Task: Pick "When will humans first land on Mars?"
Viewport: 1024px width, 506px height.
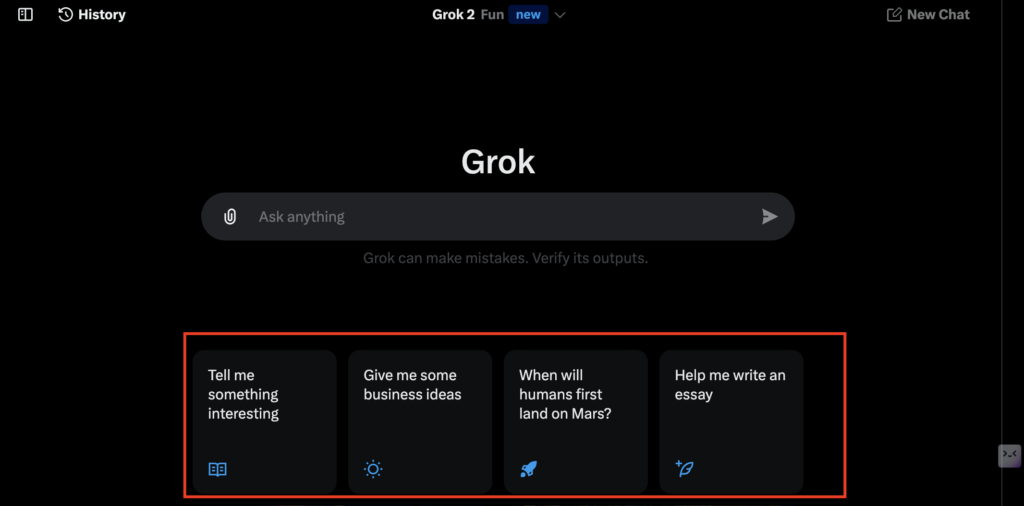Action: point(575,420)
